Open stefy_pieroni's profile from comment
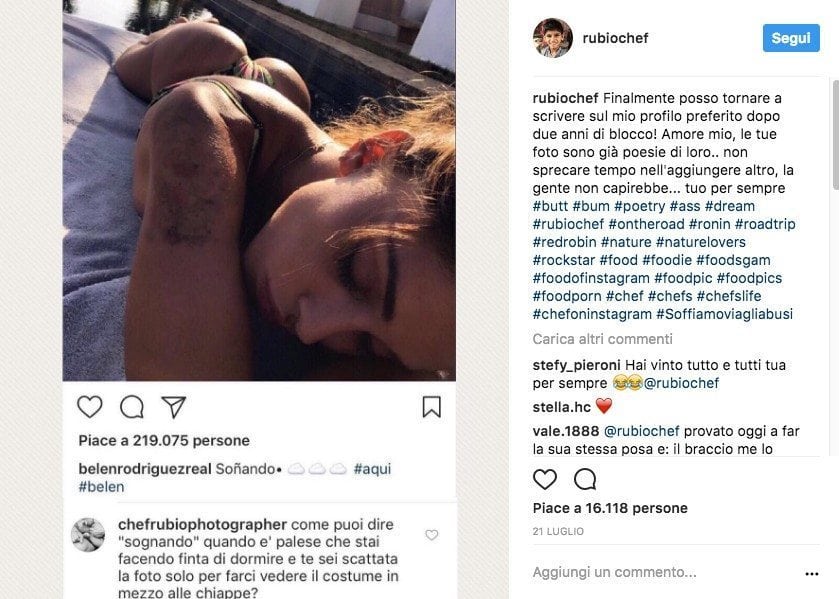The image size is (839, 599). (577, 365)
